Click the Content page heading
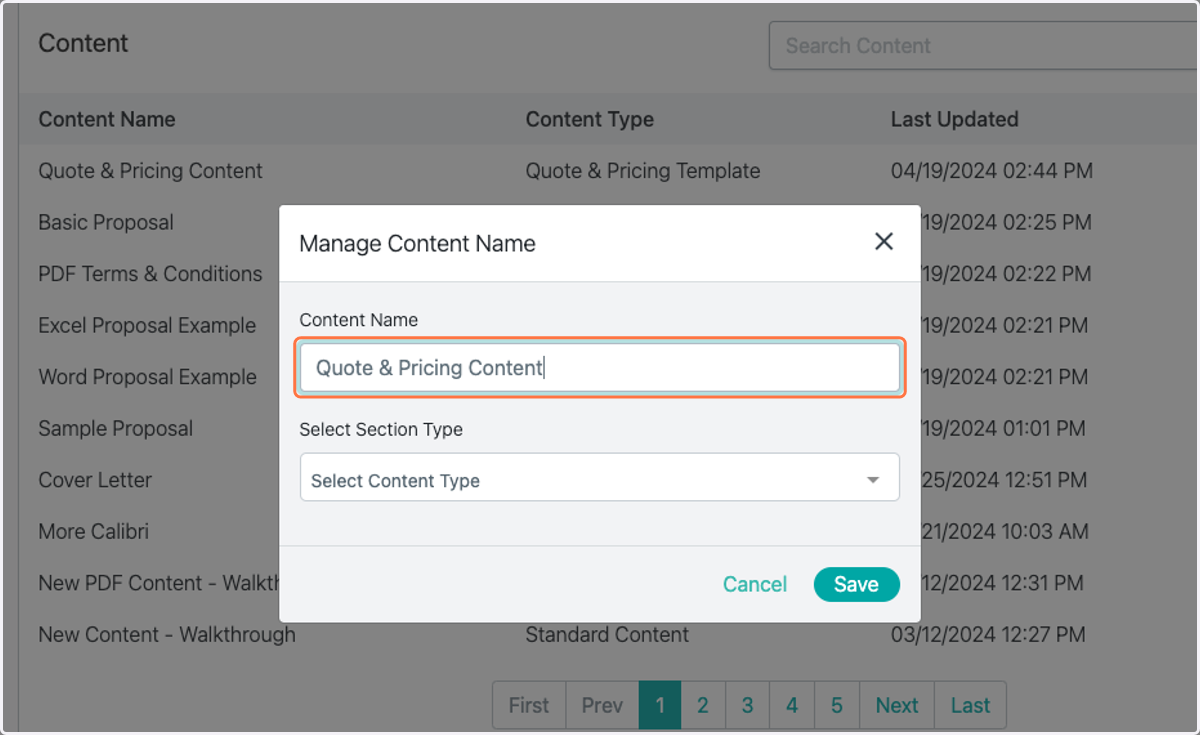1200x735 pixels. [83, 44]
